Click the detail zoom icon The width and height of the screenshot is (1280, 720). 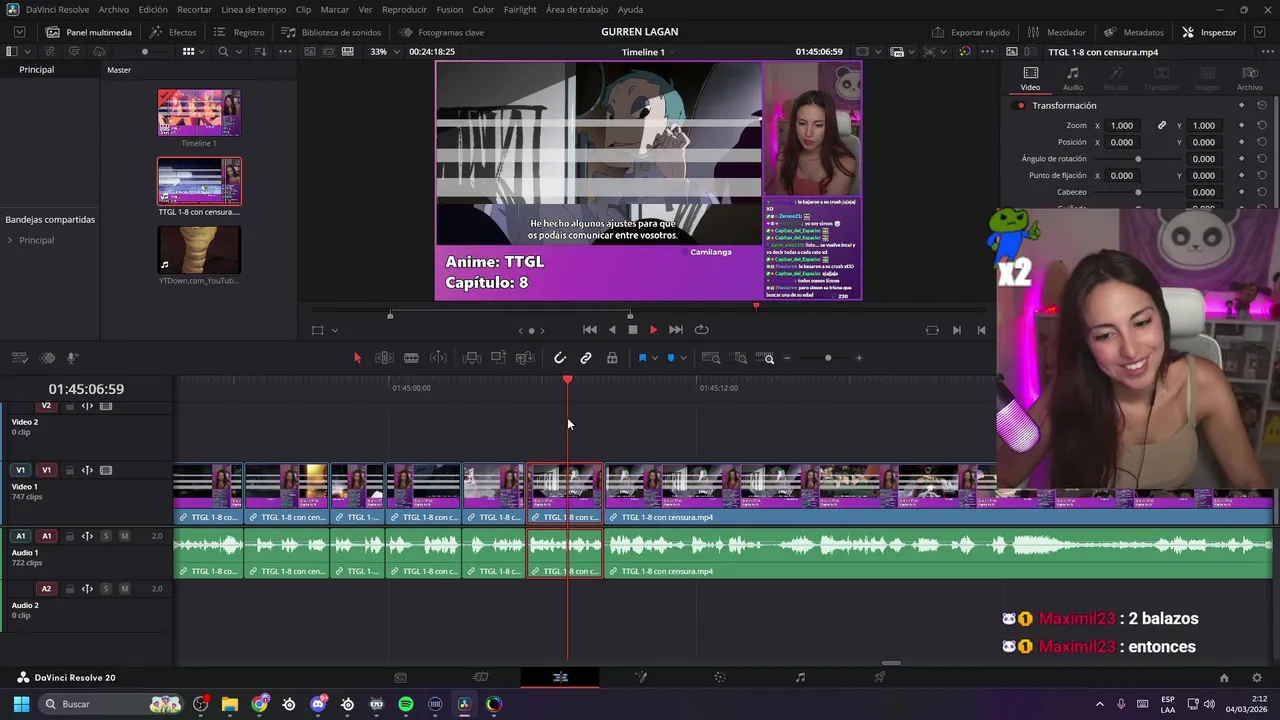click(741, 358)
